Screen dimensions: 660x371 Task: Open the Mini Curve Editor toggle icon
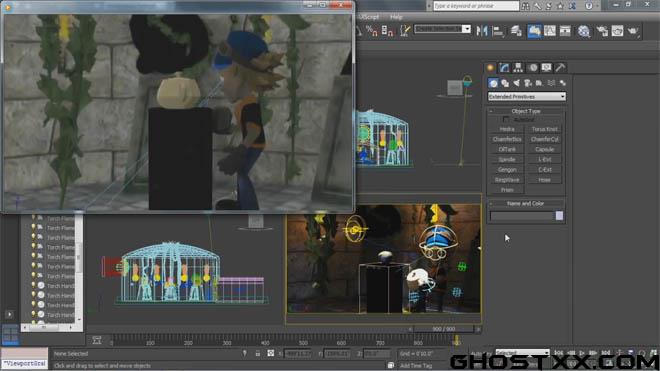pyautogui.click(x=97, y=340)
